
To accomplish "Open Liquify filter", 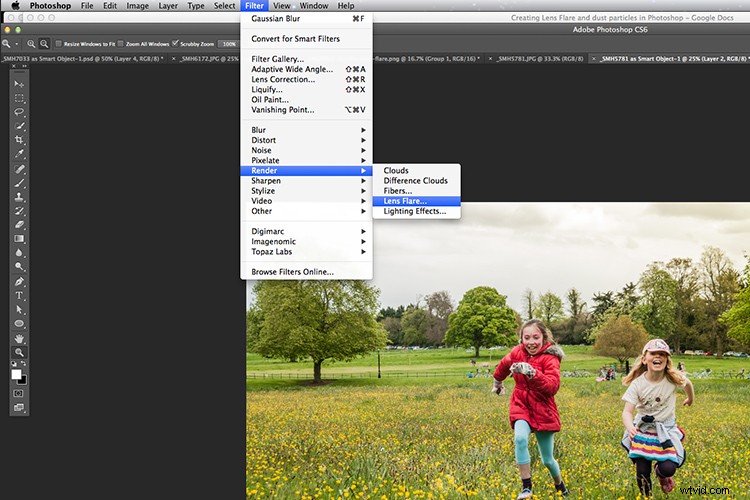I will pyautogui.click(x=306, y=89).
